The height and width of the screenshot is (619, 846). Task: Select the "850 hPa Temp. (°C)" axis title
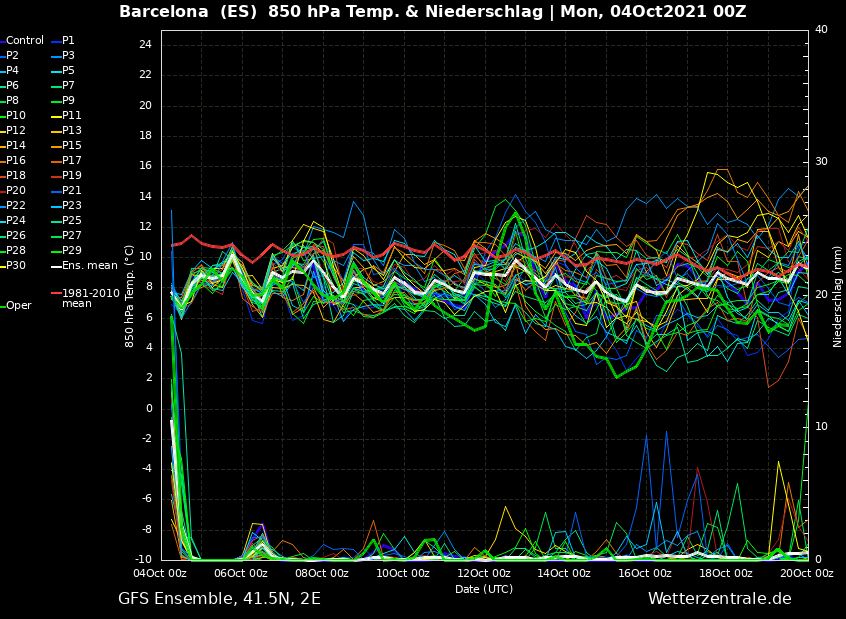129,296
